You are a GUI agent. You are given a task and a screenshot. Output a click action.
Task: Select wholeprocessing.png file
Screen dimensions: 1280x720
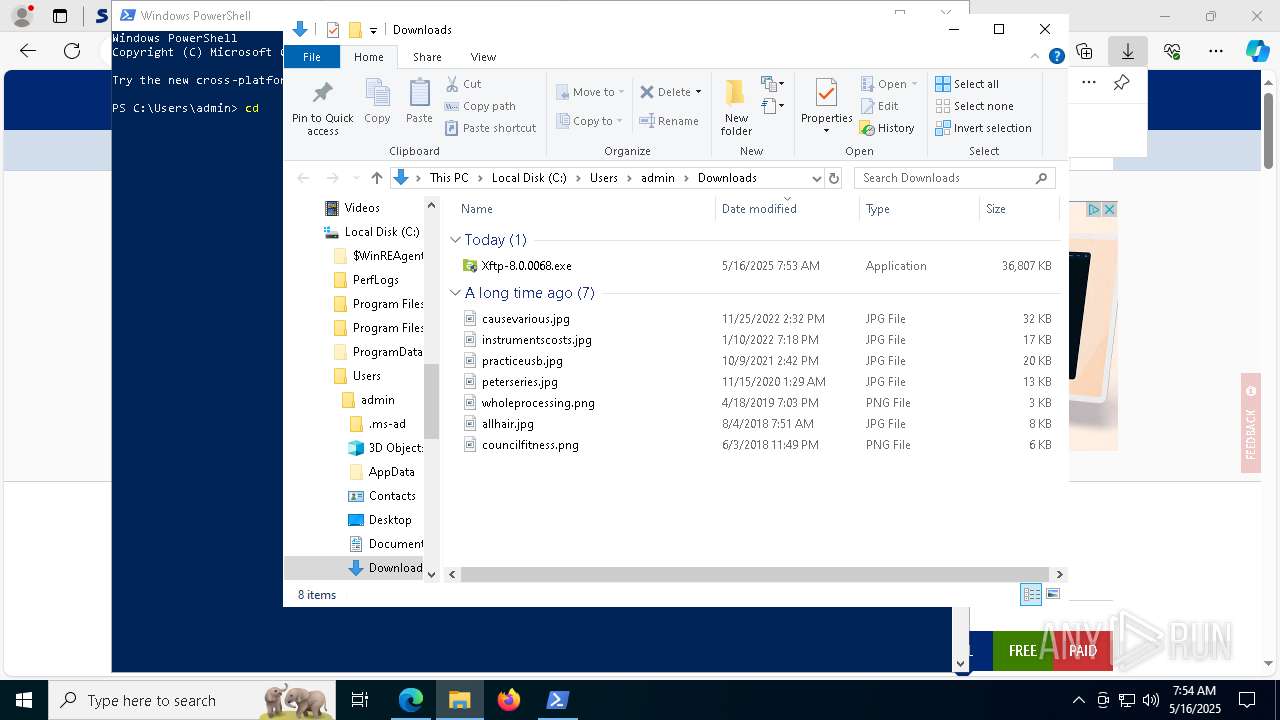pyautogui.click(x=538, y=403)
